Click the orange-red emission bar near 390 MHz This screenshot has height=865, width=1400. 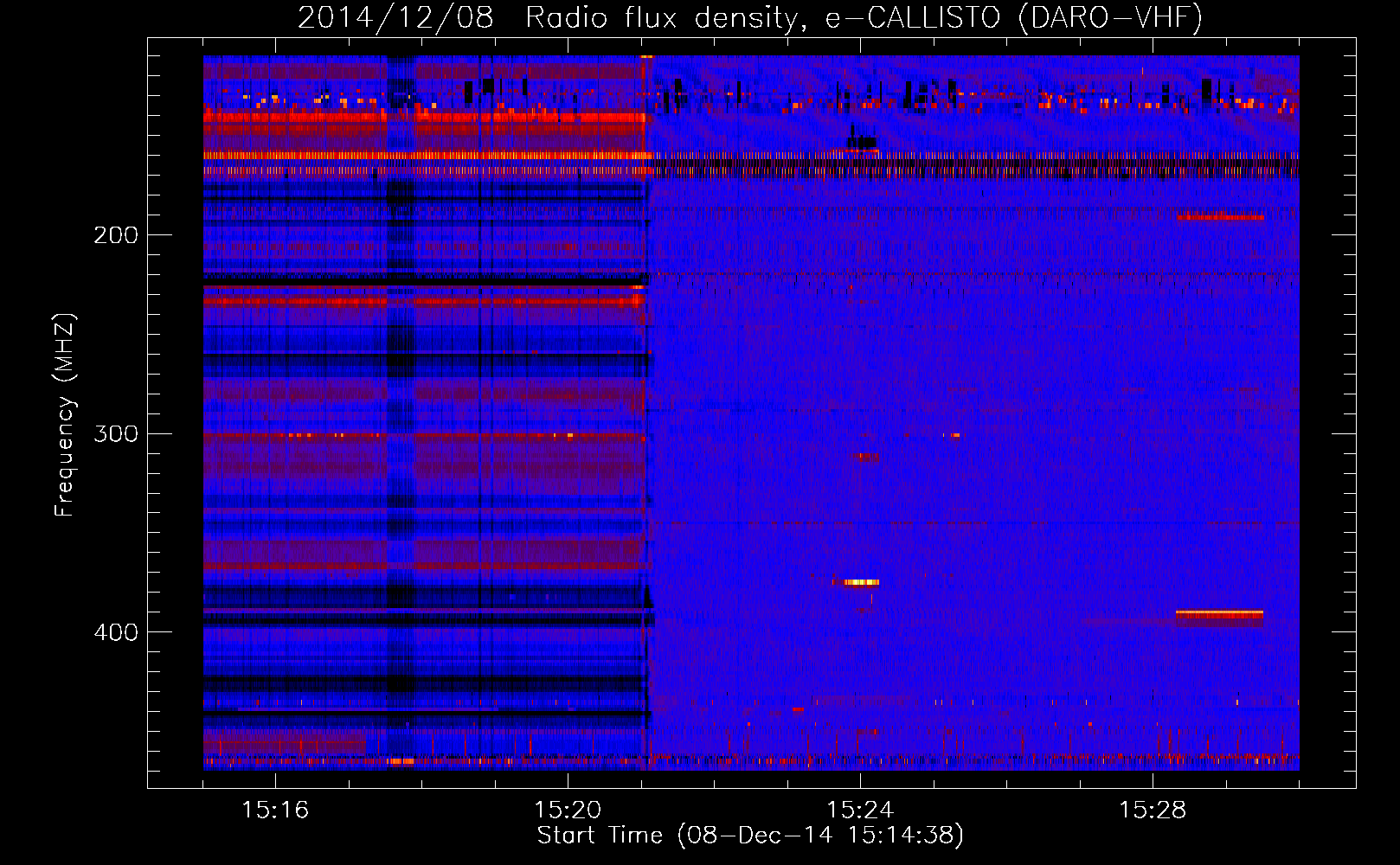pos(1219,614)
